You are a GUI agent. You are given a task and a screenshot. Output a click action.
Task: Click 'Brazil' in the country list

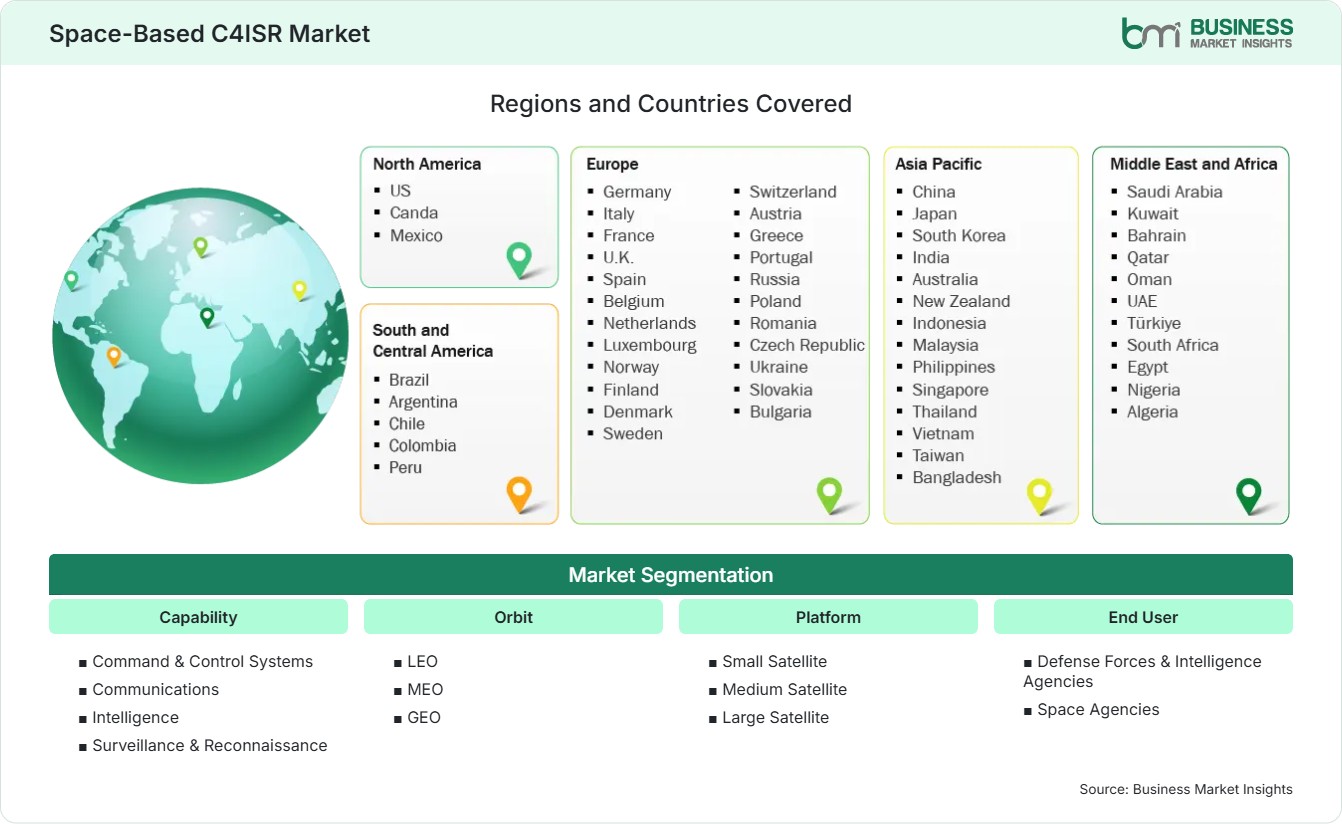[x=409, y=380]
